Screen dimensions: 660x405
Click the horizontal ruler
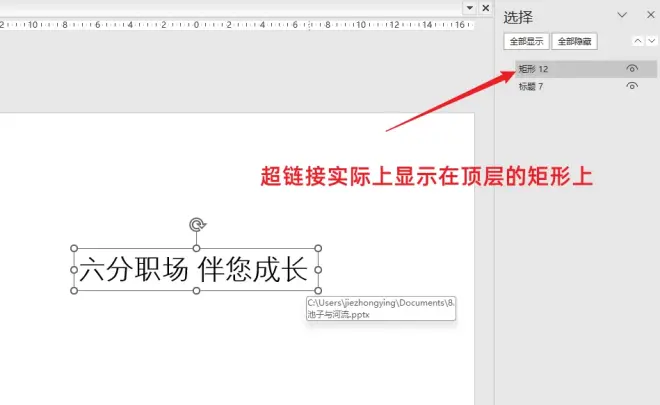pos(237,25)
